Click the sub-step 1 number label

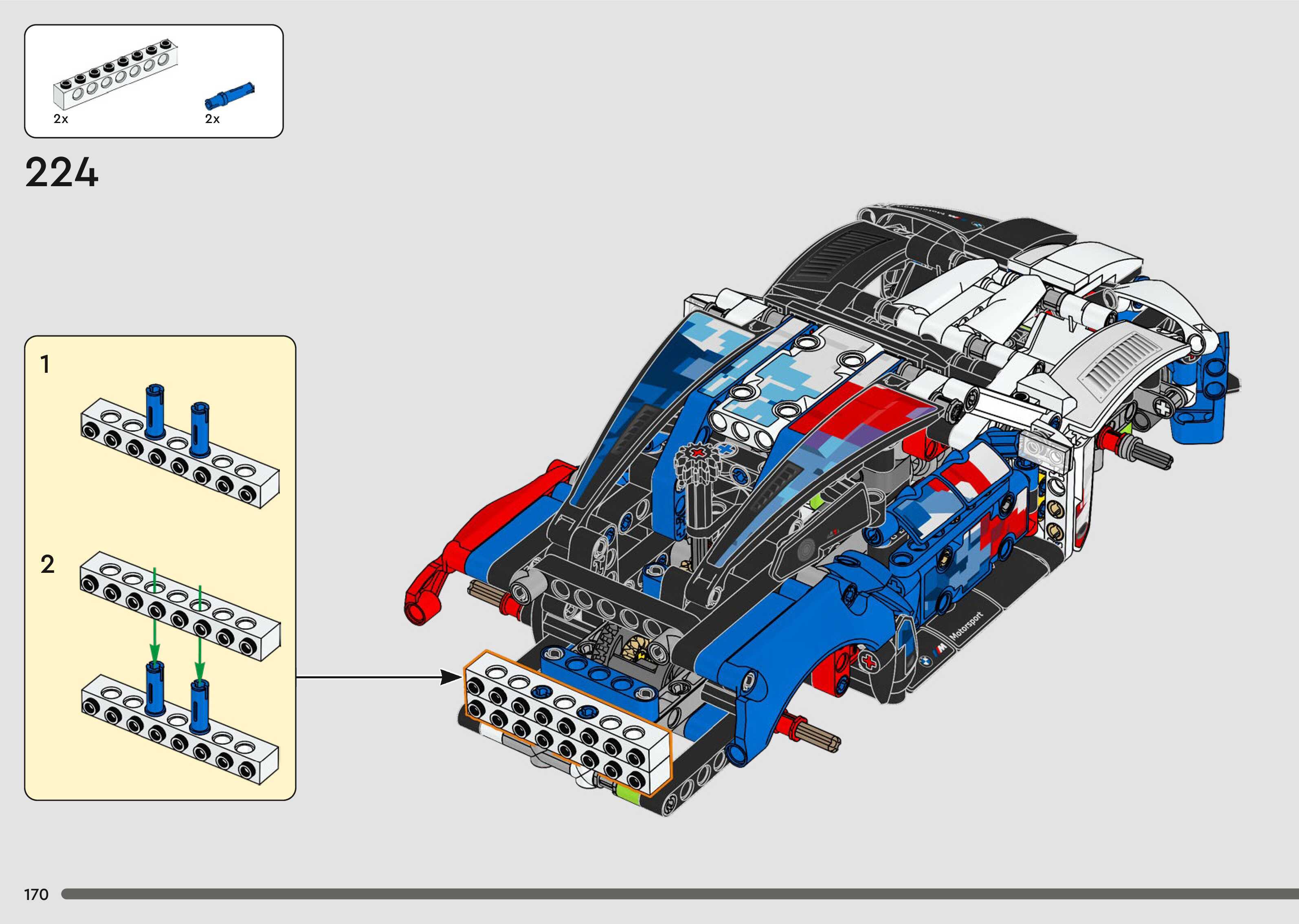45,365
